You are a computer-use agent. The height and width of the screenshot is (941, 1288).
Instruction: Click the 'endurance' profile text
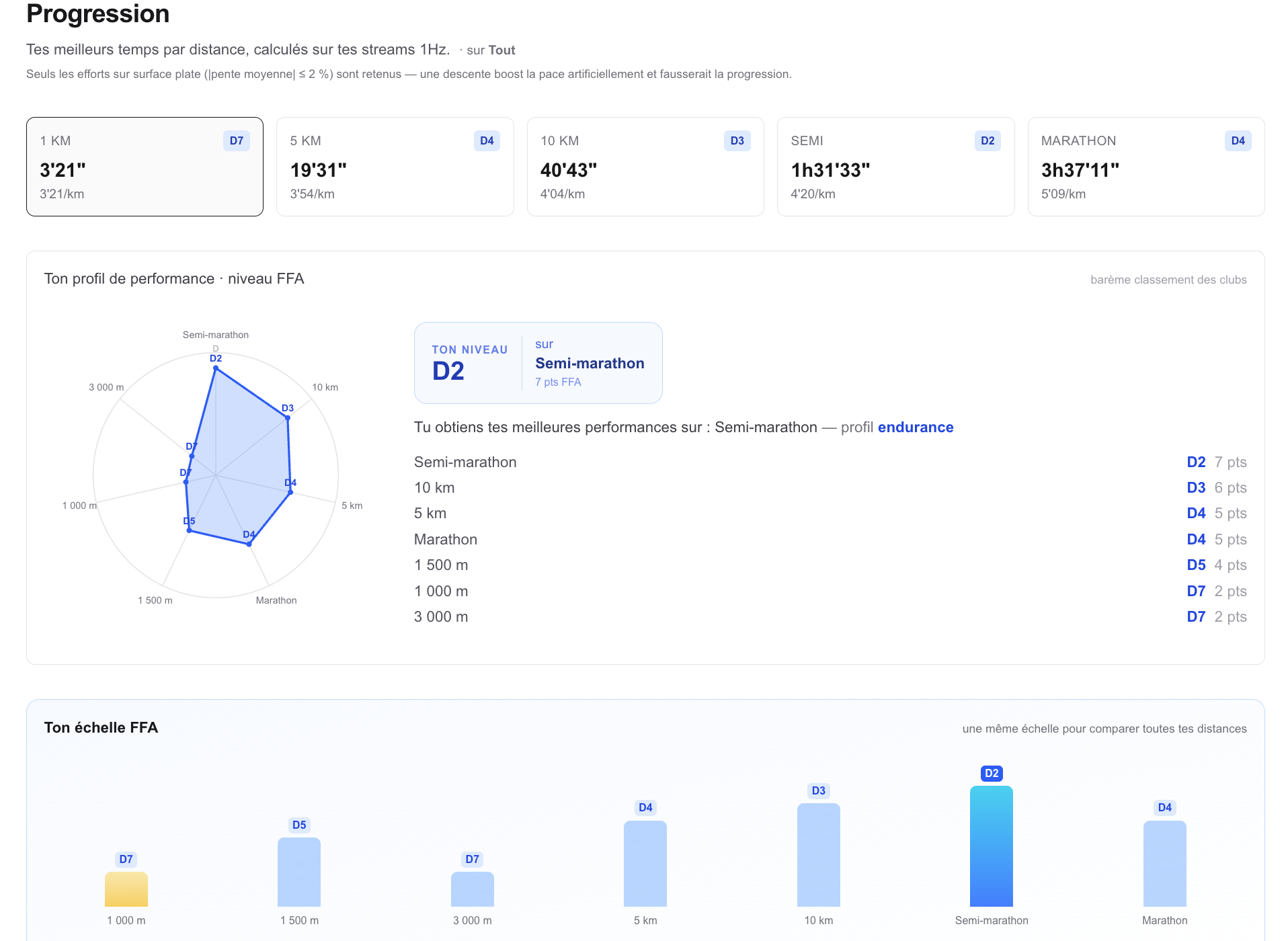916,427
